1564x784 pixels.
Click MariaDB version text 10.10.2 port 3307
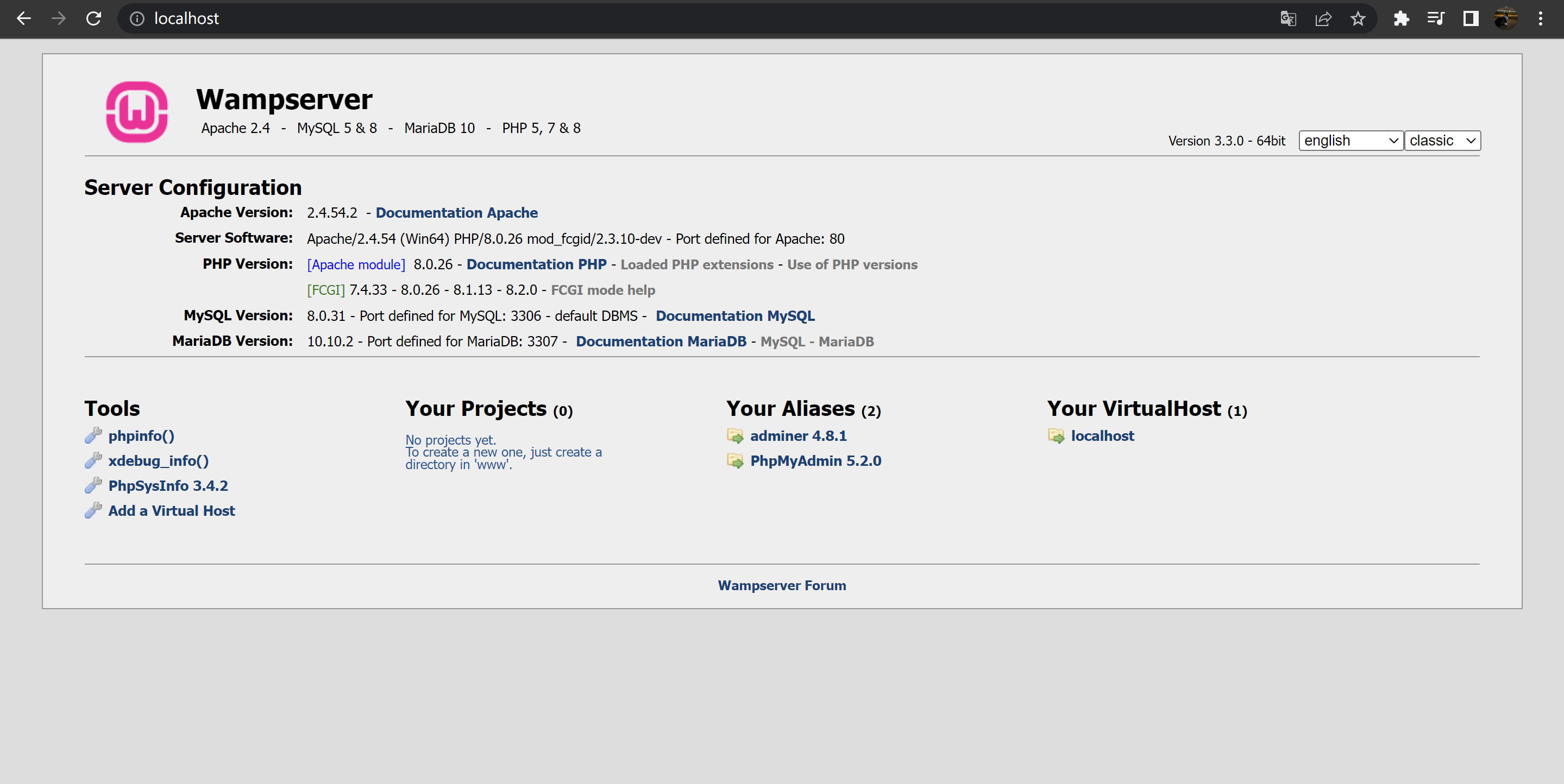(432, 341)
